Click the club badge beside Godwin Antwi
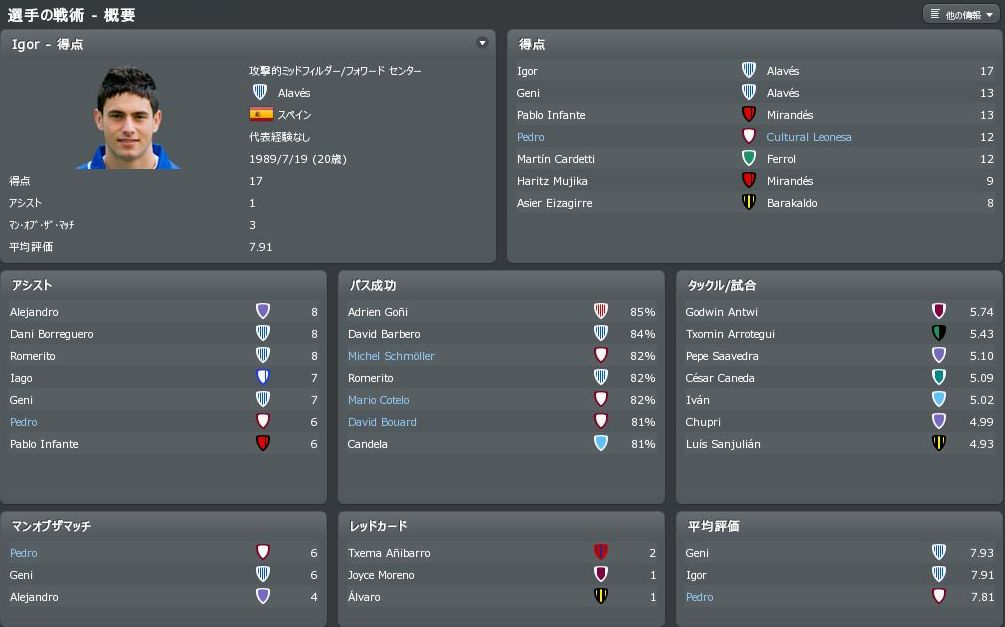This screenshot has width=1005, height=627. tap(939, 312)
